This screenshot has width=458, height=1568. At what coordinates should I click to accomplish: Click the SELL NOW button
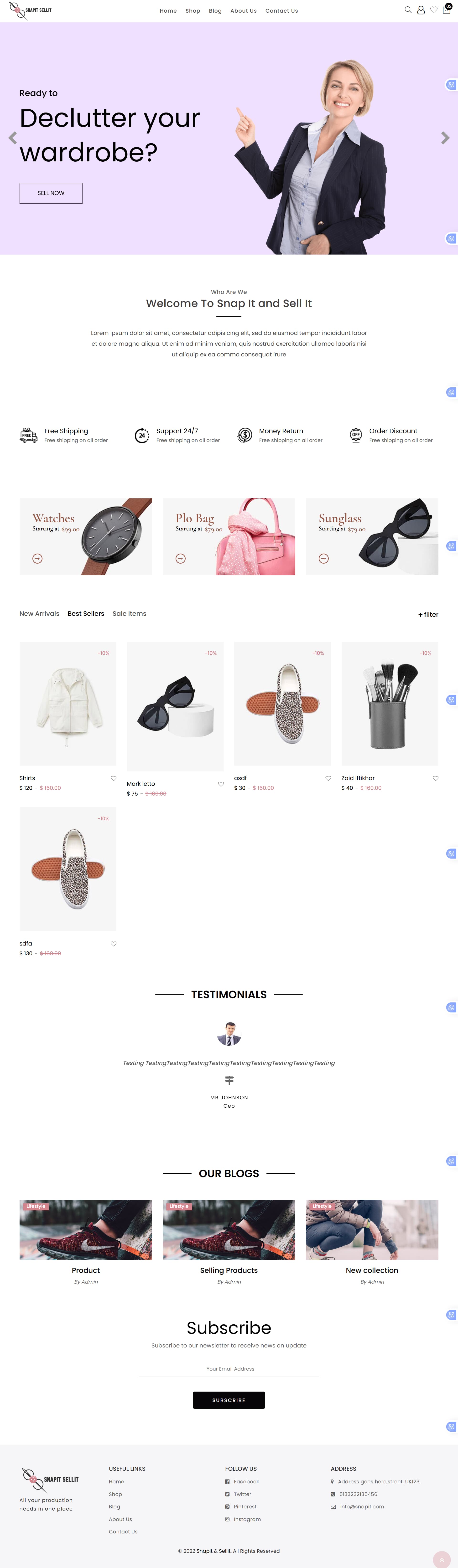coord(51,193)
